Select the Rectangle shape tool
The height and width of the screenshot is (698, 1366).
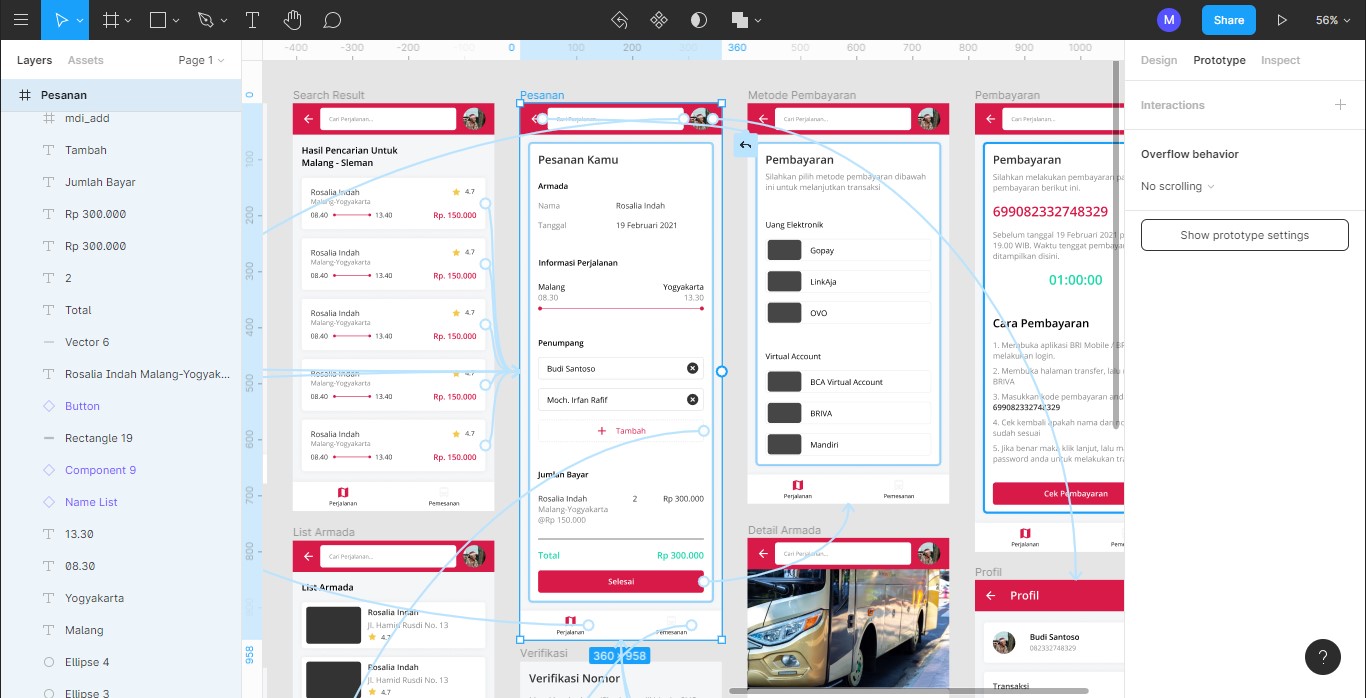tap(158, 20)
